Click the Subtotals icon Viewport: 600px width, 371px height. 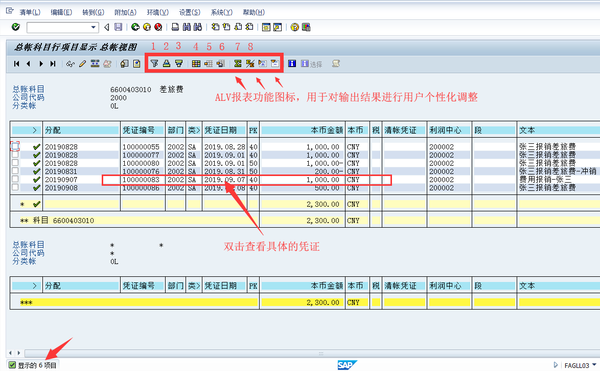point(250,63)
